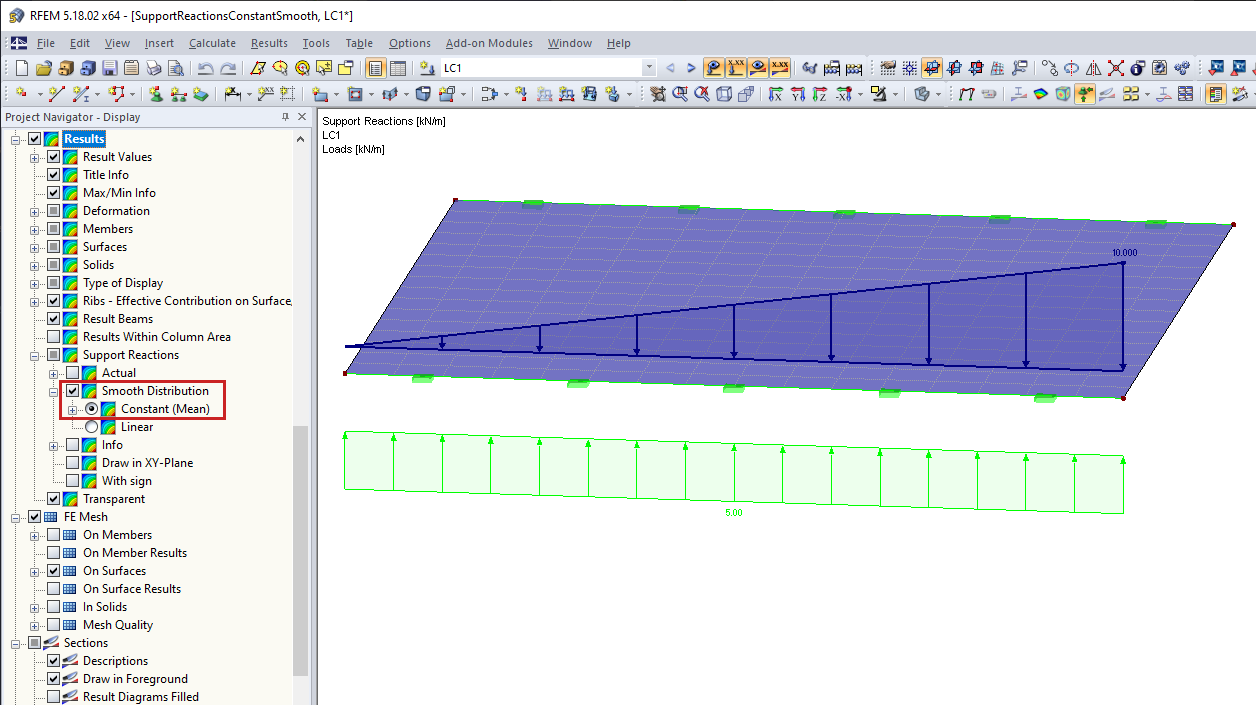Expand the Actual node under Support Reactions
1256x705 pixels.
pyautogui.click(x=53, y=373)
